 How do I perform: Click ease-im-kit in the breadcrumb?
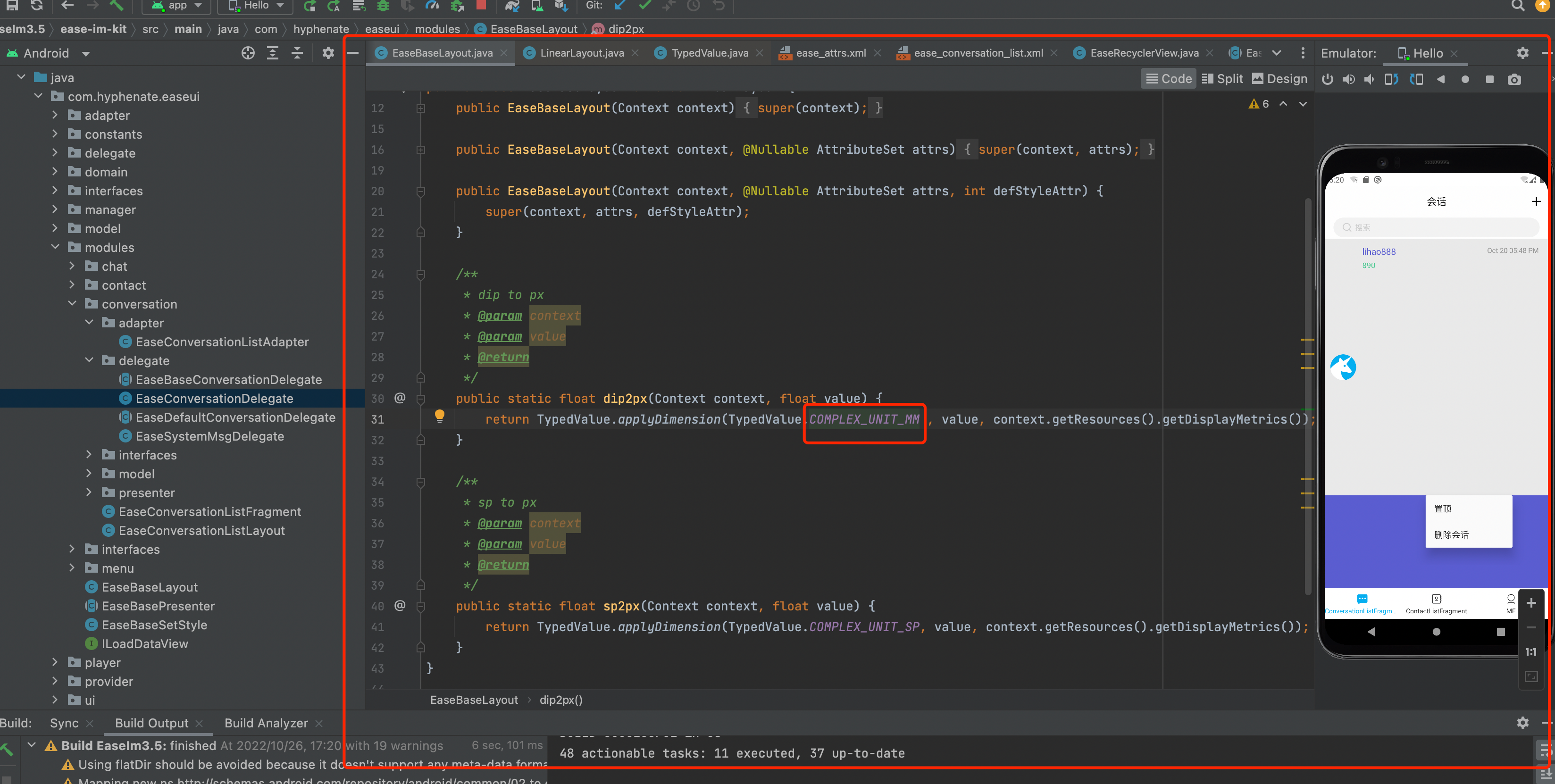93,29
